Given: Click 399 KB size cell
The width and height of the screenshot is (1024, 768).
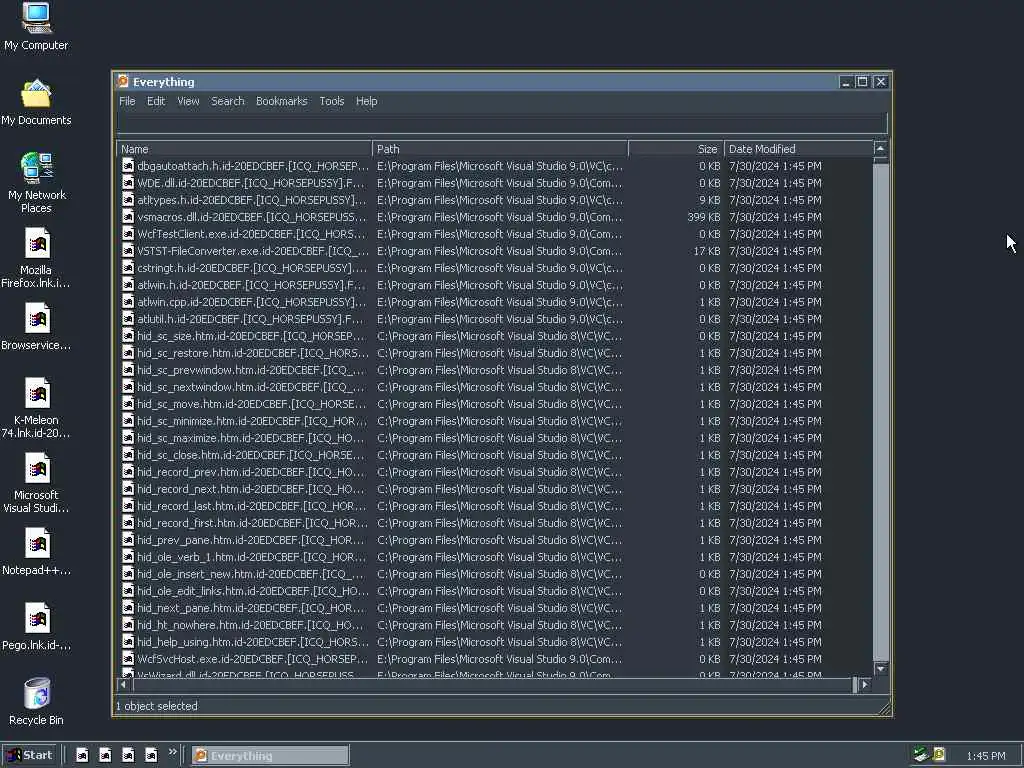Looking at the screenshot, I should (704, 217).
